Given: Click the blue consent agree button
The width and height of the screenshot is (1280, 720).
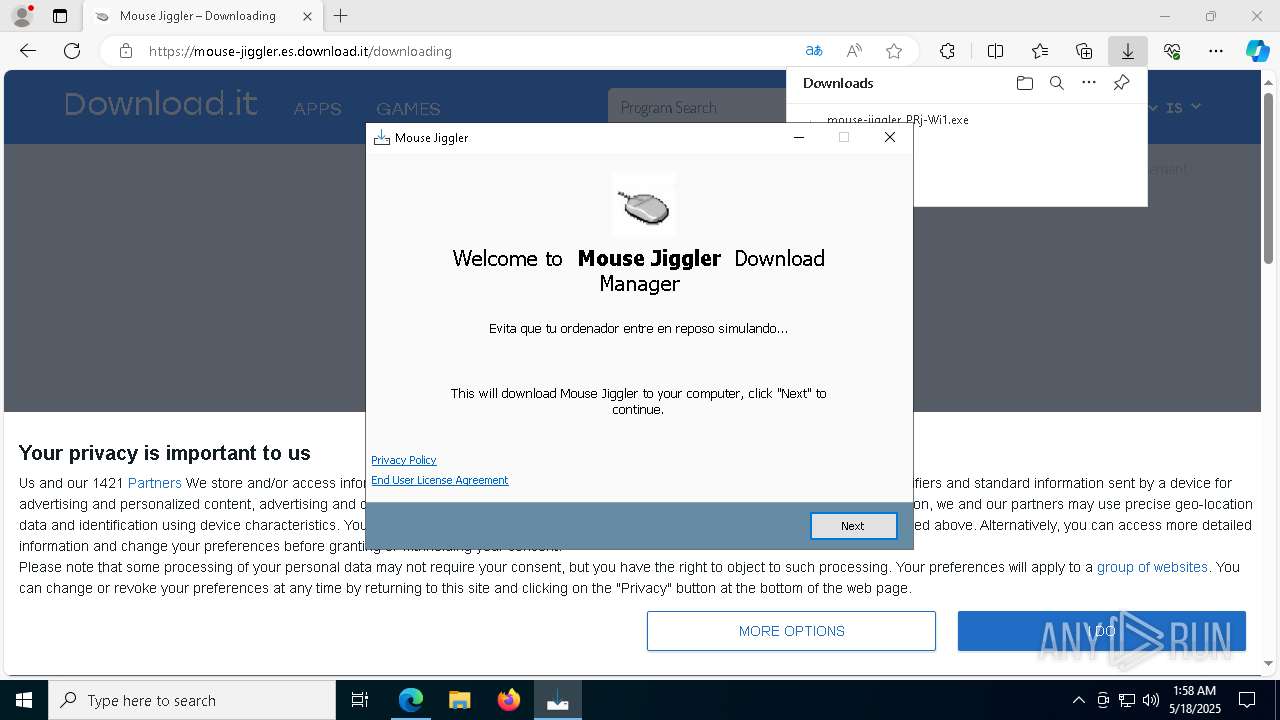Looking at the screenshot, I should [1101, 631].
